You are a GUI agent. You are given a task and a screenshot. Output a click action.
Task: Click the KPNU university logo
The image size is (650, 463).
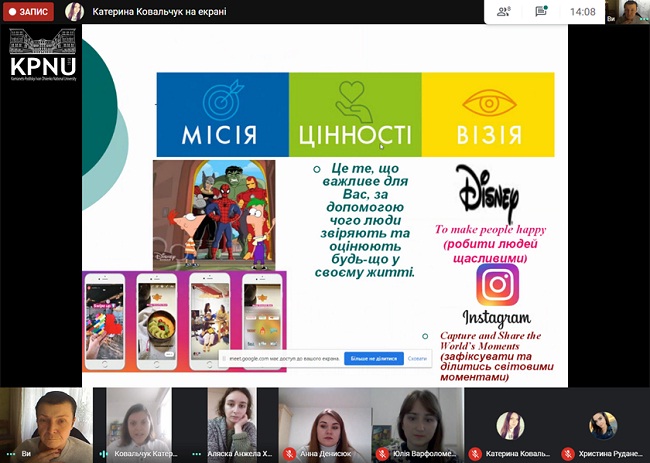(42, 55)
